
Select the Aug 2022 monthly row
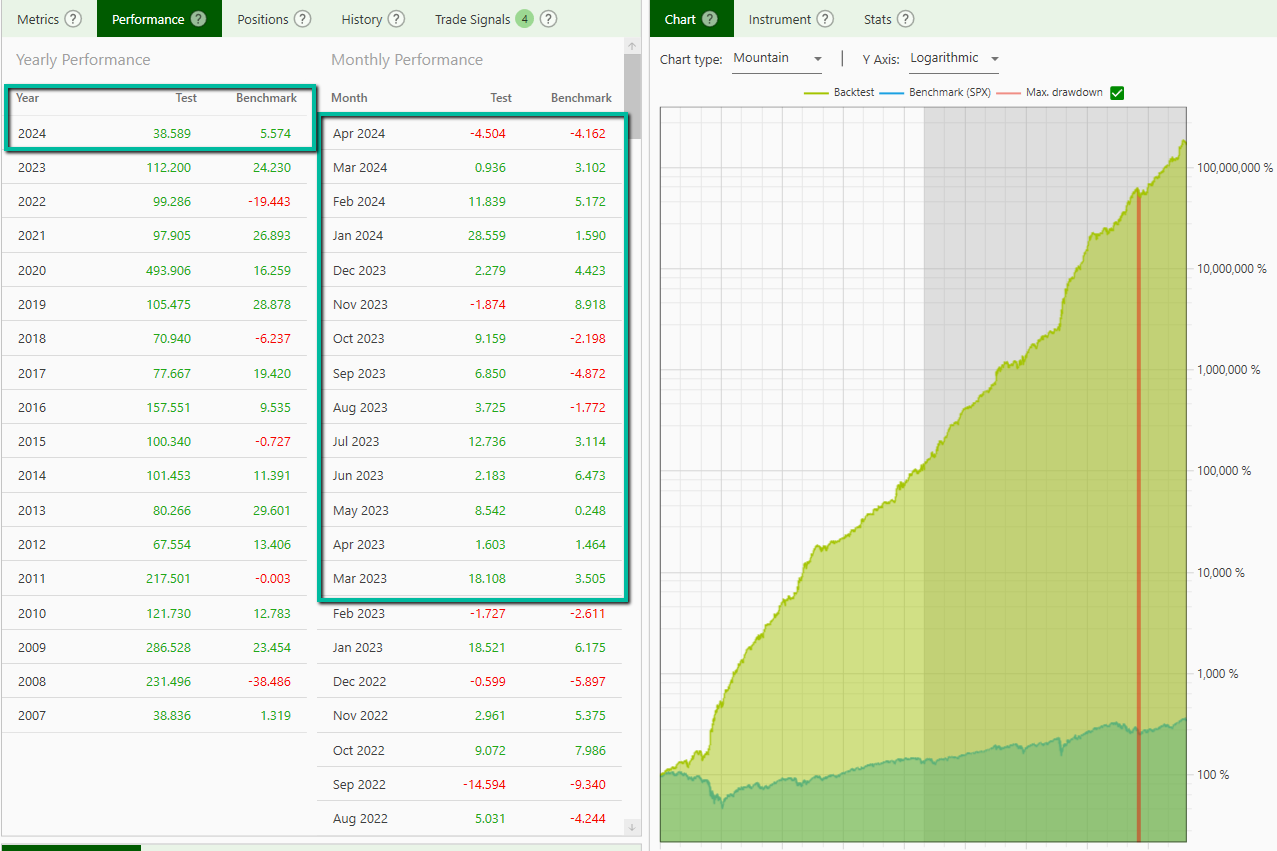pyautogui.click(x=470, y=818)
